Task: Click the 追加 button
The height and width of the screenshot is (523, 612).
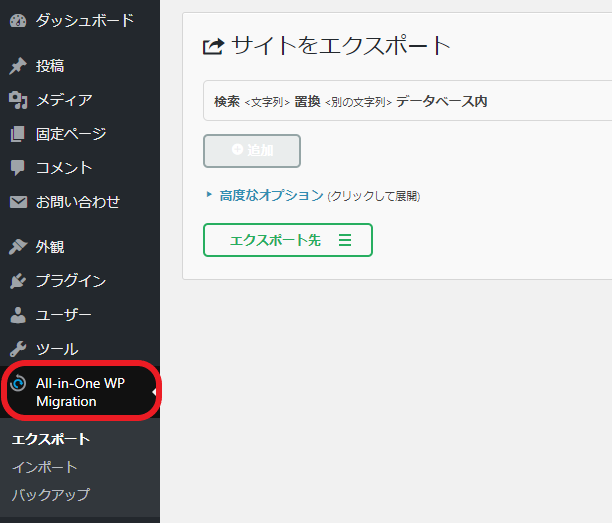Action: pos(252,151)
